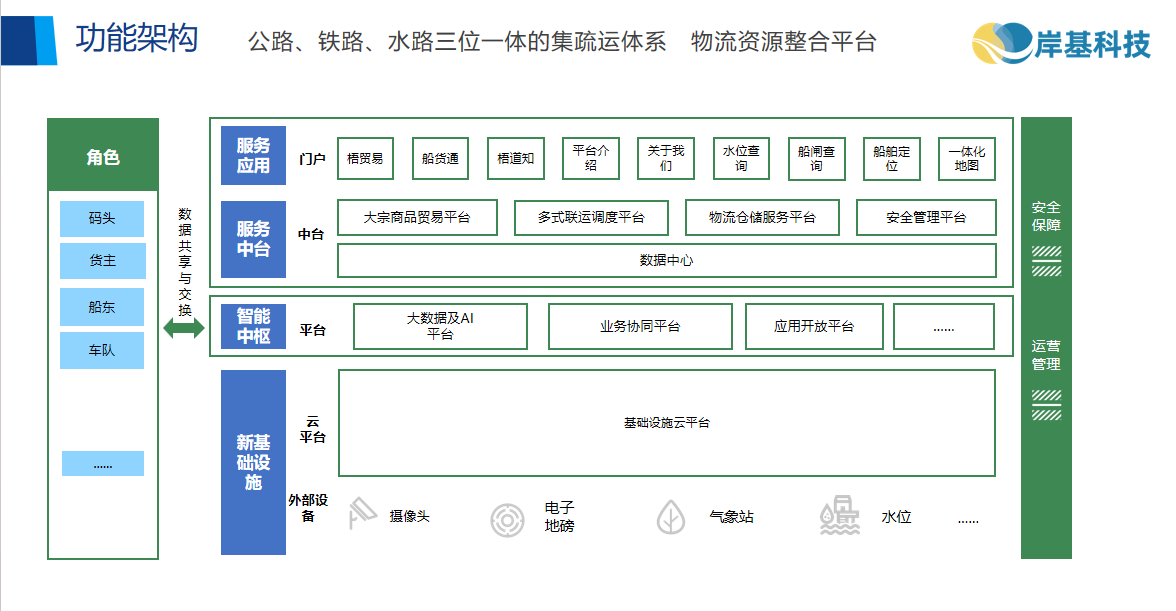The width and height of the screenshot is (1176, 611).
Task: Select the 数据中心 bar
Action: [666, 260]
